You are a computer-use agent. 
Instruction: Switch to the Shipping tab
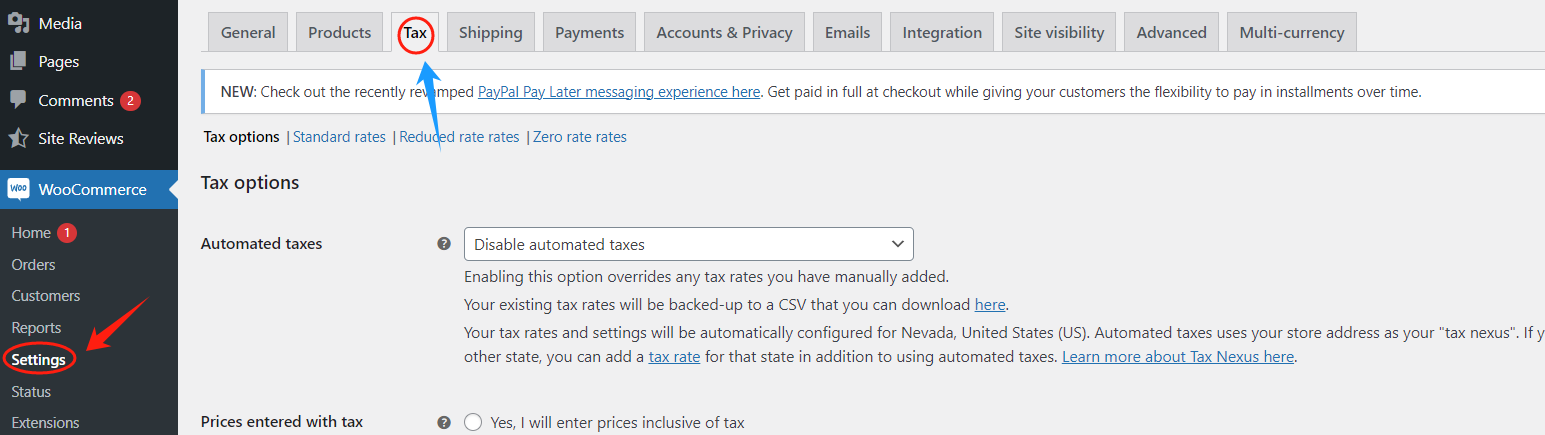[490, 32]
